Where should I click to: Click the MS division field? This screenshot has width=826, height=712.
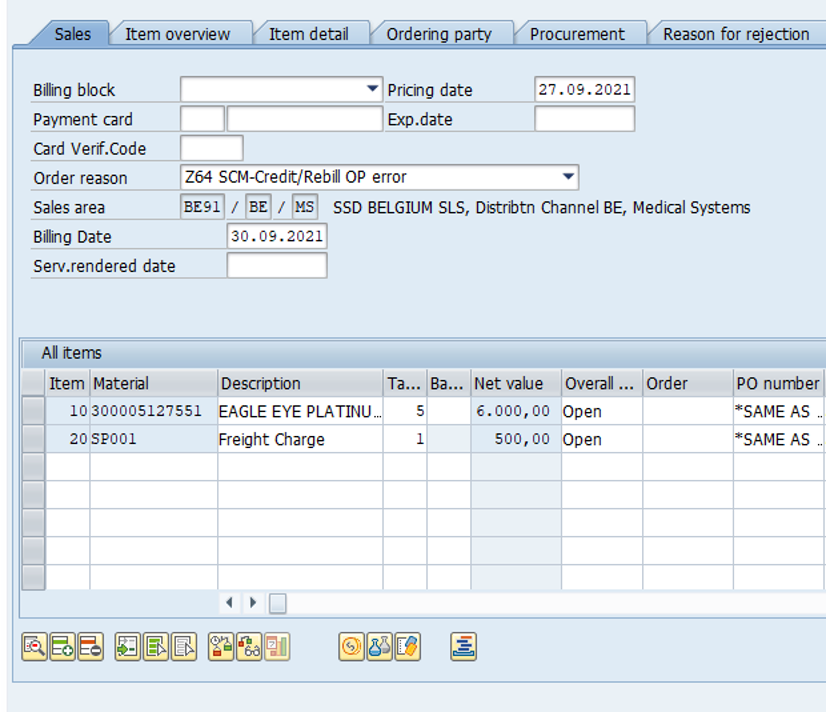point(304,206)
